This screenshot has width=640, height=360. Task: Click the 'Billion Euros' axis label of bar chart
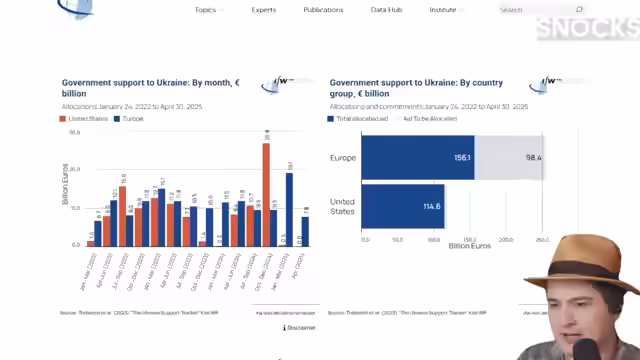(469, 246)
